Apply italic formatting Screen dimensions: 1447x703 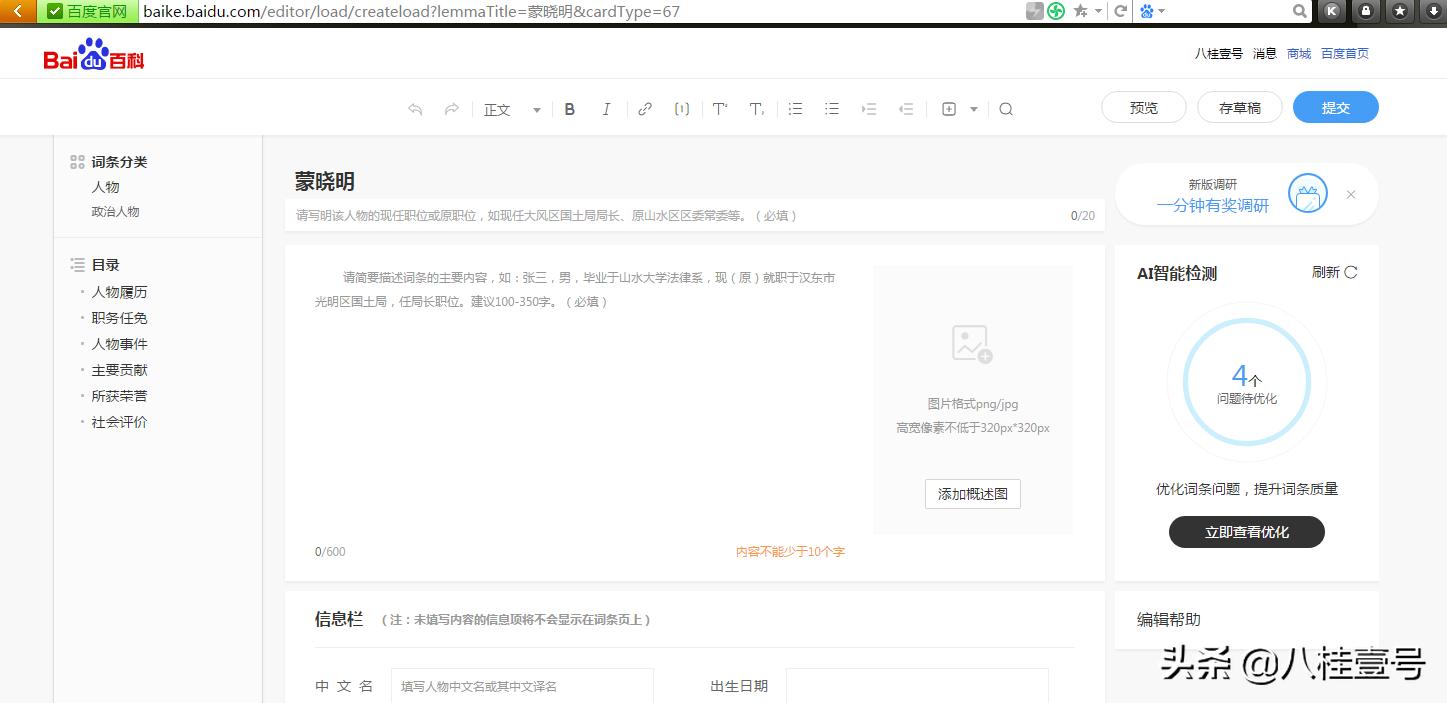tap(606, 108)
